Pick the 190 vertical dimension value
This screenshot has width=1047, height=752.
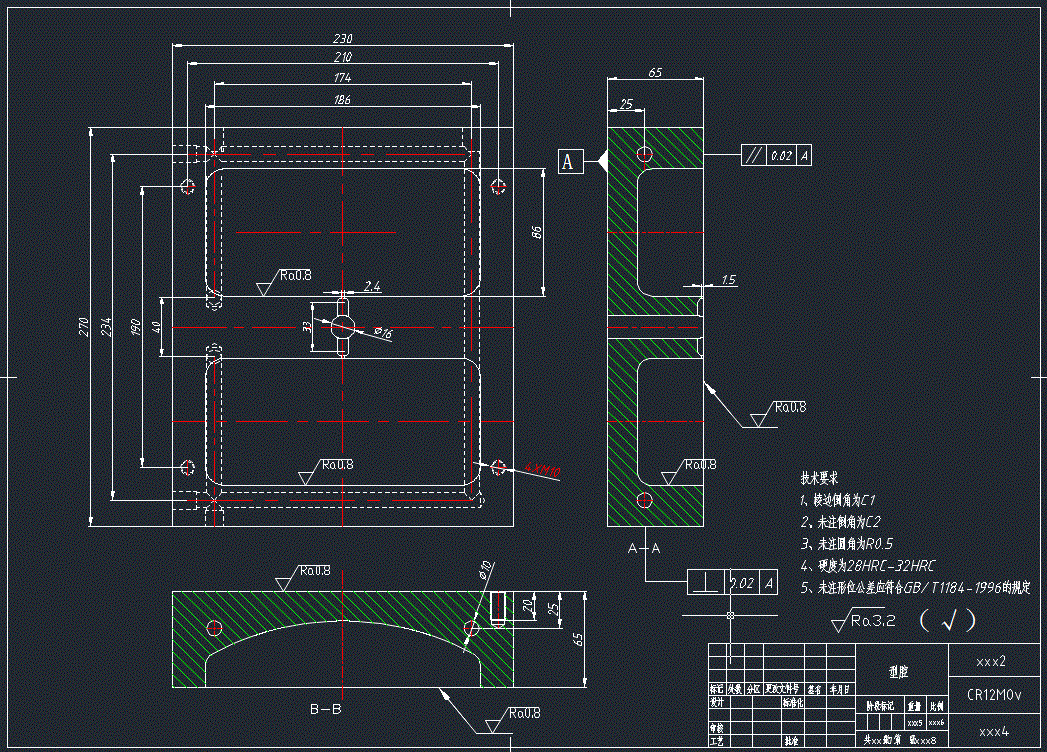[x=136, y=327]
